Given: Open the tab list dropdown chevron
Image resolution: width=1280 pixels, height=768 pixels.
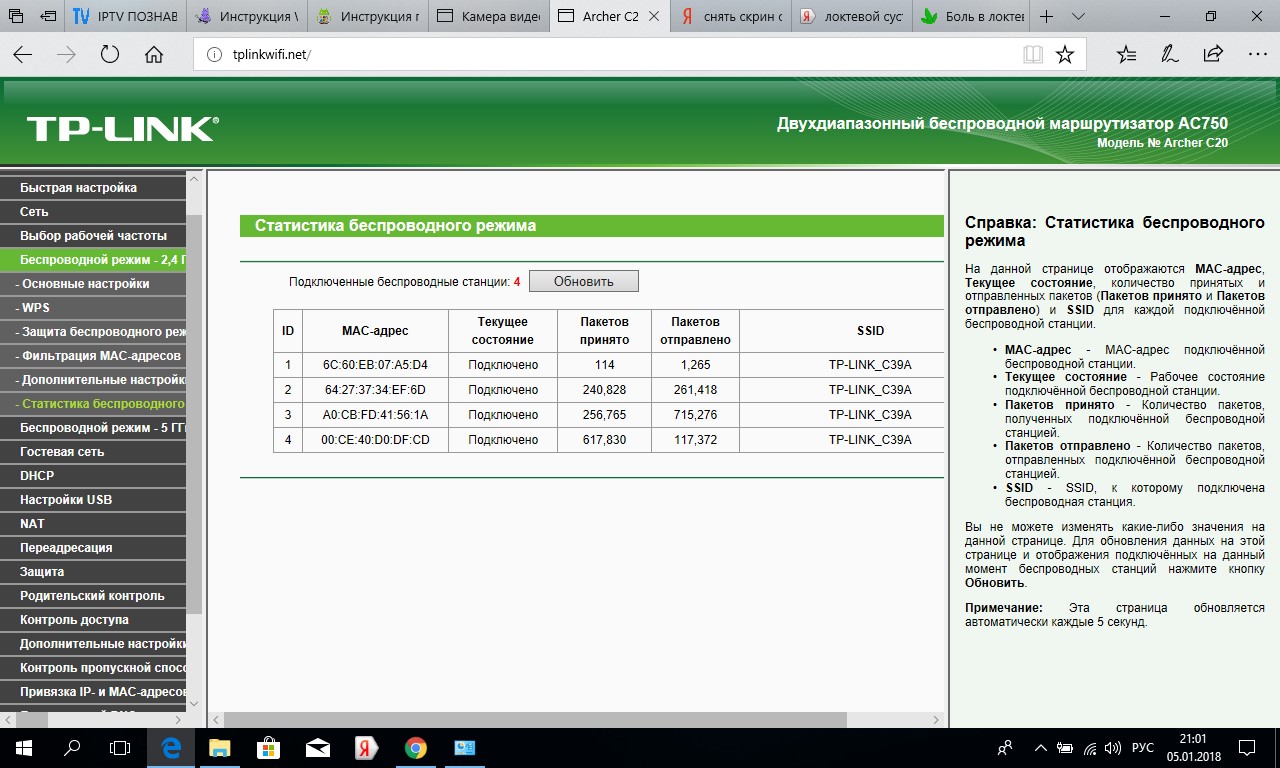Looking at the screenshot, I should point(1078,17).
